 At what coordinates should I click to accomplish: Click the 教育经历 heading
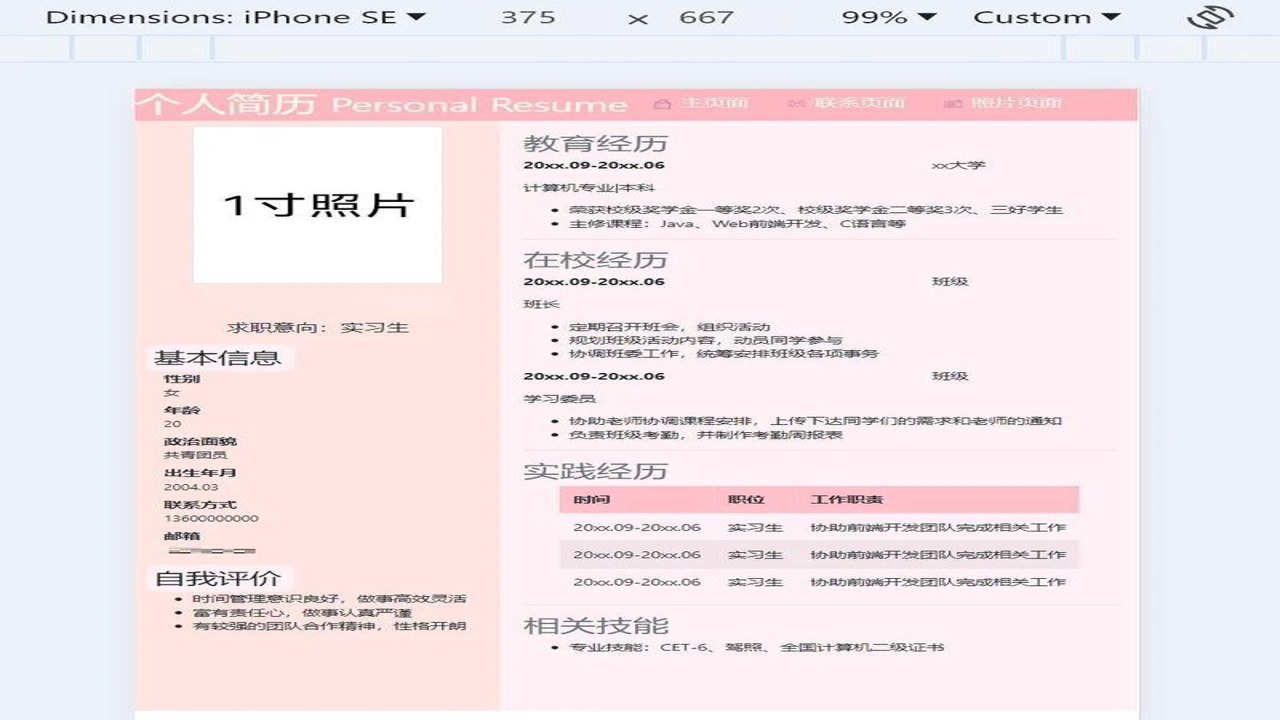[x=595, y=143]
